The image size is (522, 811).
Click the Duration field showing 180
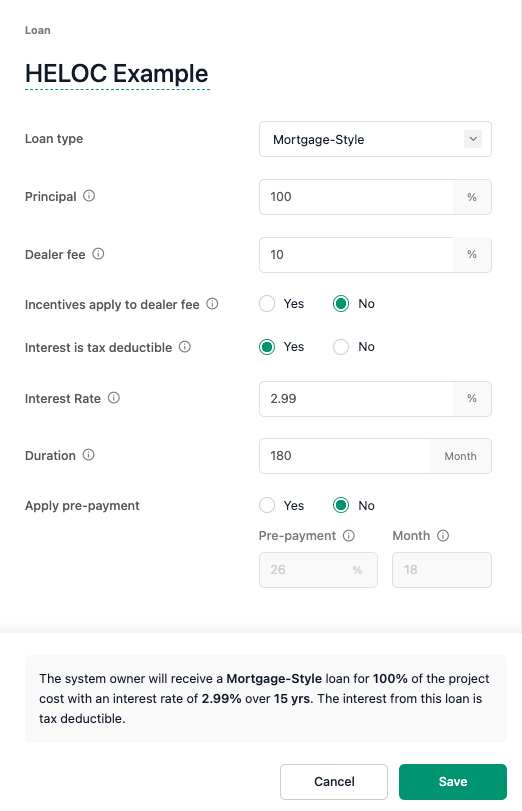click(x=345, y=456)
